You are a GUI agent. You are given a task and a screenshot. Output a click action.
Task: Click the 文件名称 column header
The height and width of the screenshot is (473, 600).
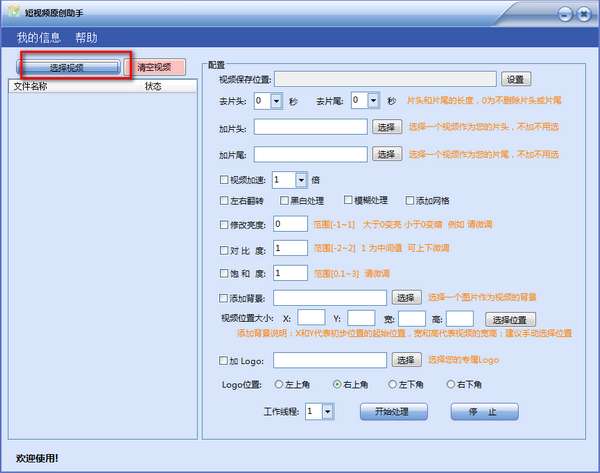click(30, 86)
